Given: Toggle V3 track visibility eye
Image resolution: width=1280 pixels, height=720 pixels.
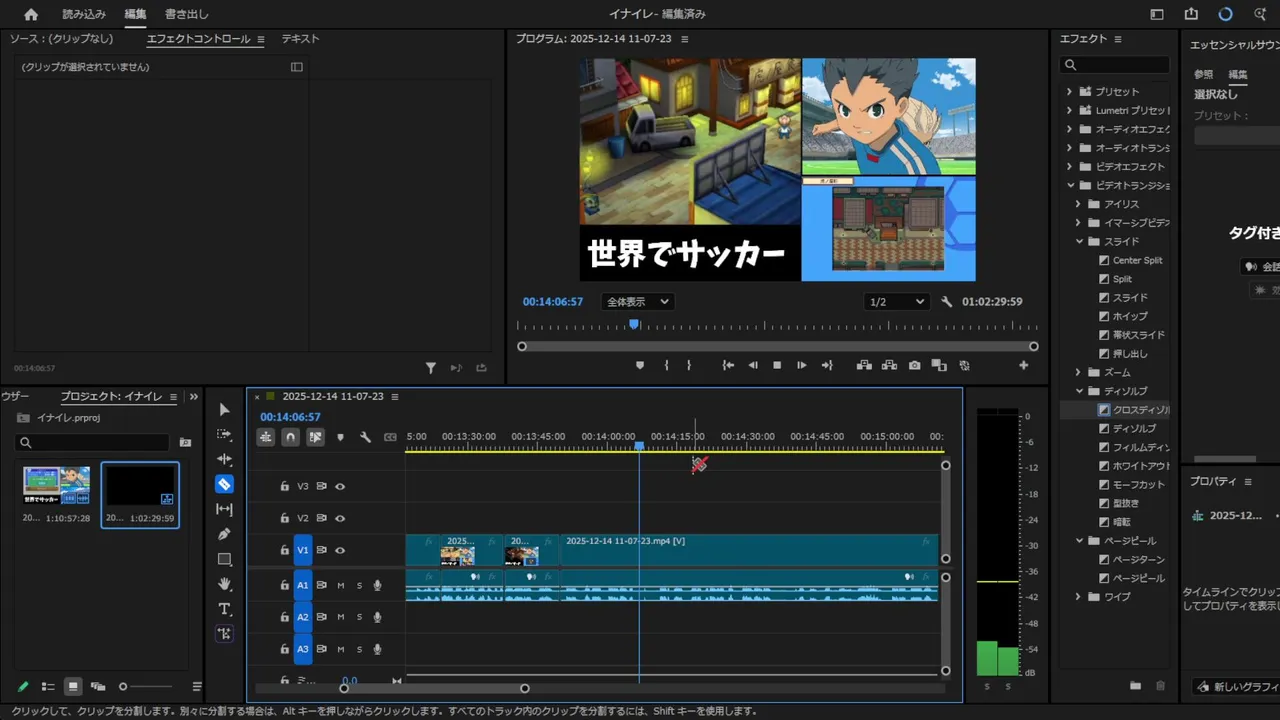Looking at the screenshot, I should click(340, 486).
